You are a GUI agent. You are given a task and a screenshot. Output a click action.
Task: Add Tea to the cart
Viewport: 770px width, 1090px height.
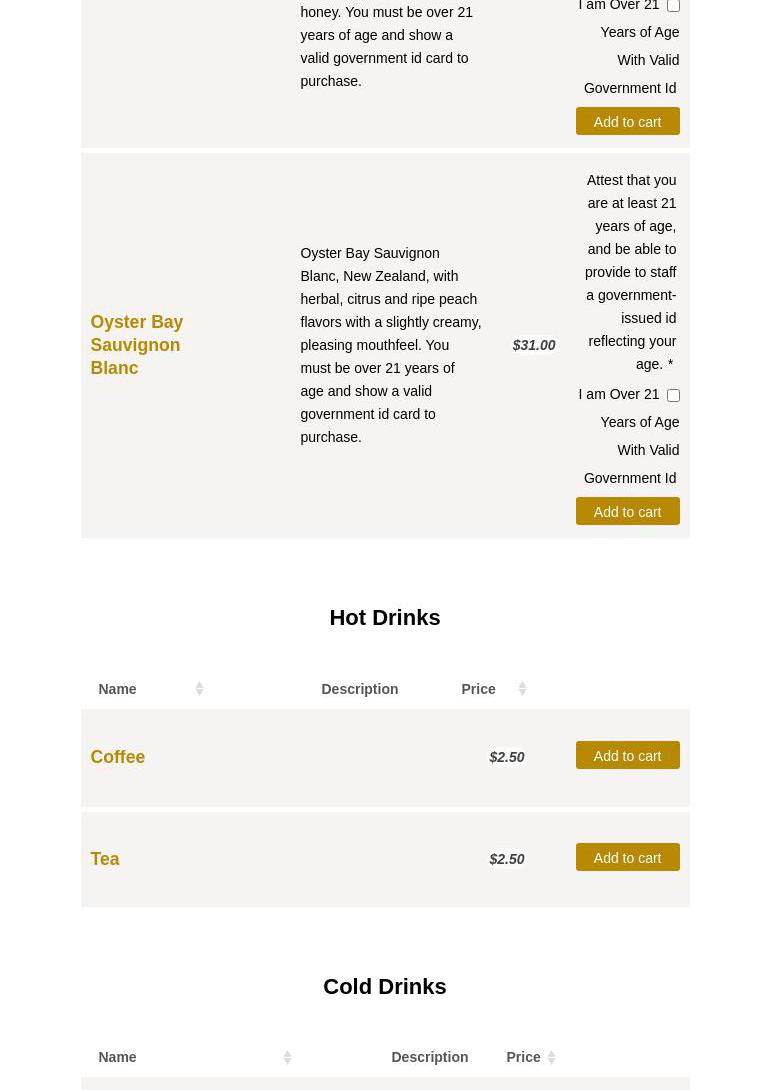point(627,858)
